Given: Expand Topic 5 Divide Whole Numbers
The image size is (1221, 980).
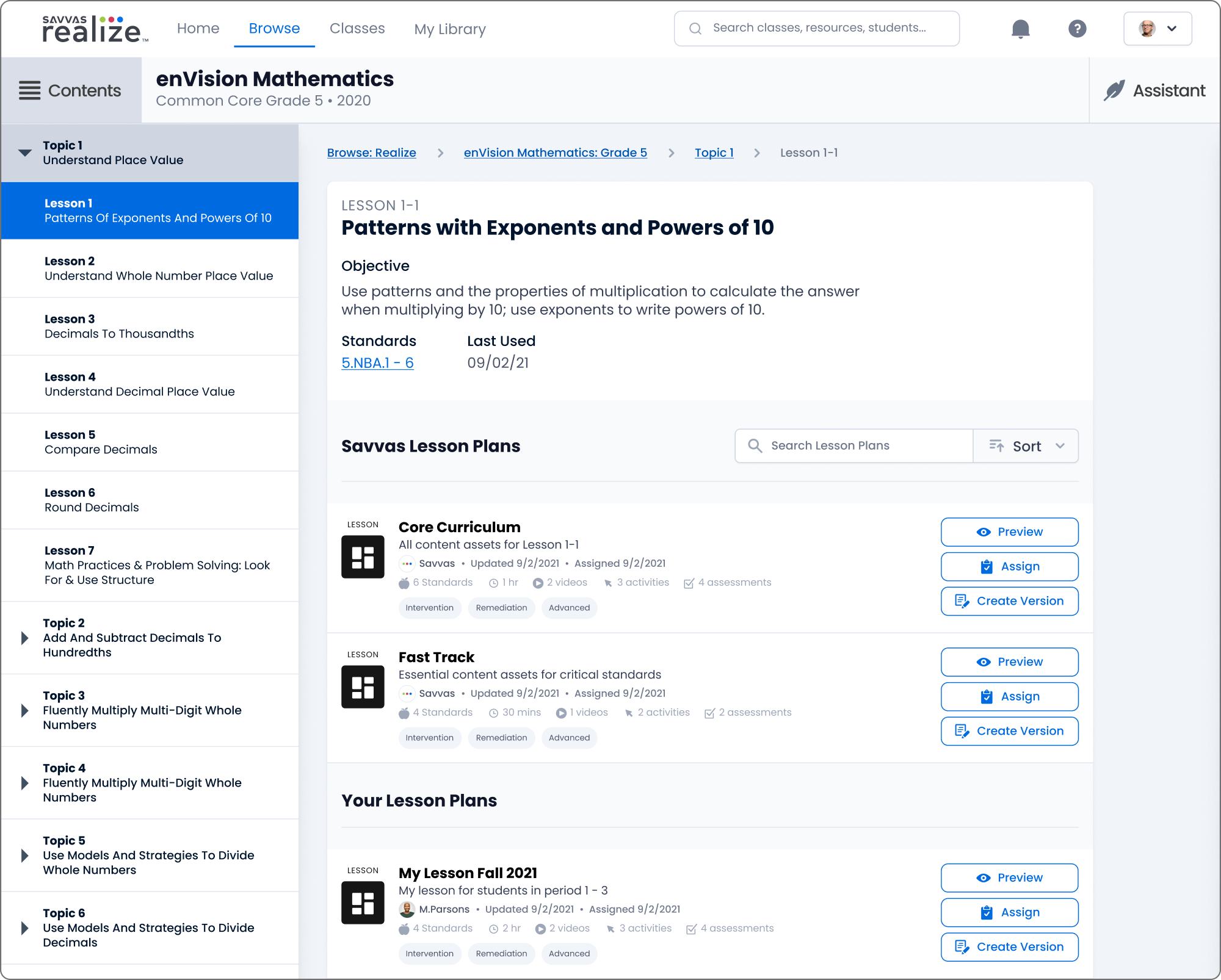Looking at the screenshot, I should (x=24, y=856).
